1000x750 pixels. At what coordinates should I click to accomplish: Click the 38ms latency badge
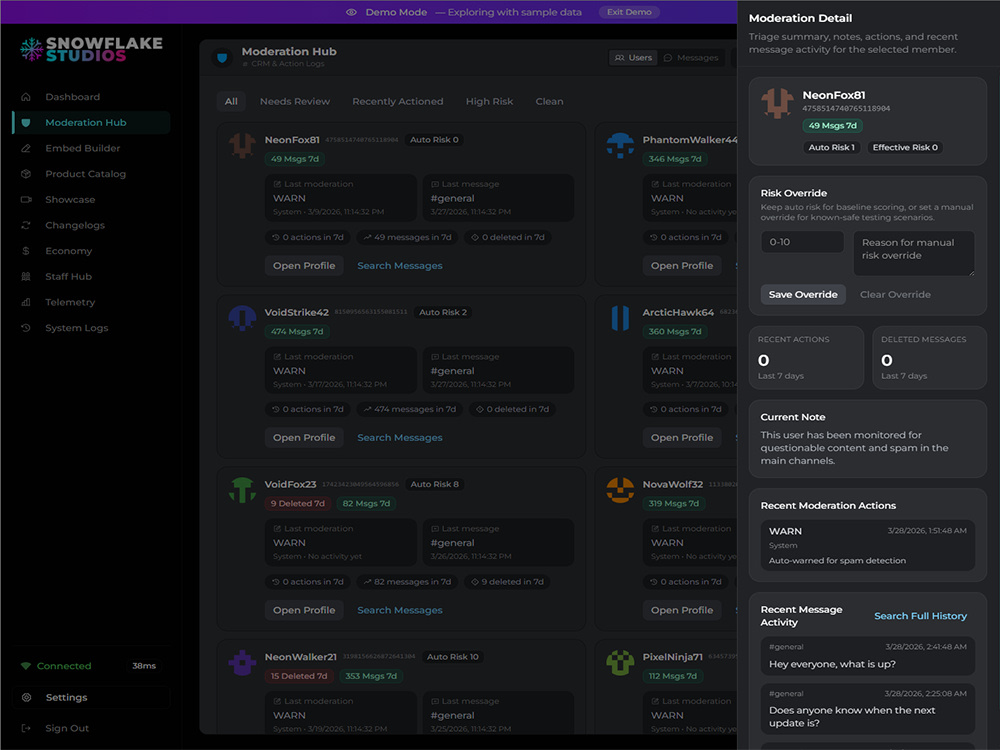tap(144, 666)
